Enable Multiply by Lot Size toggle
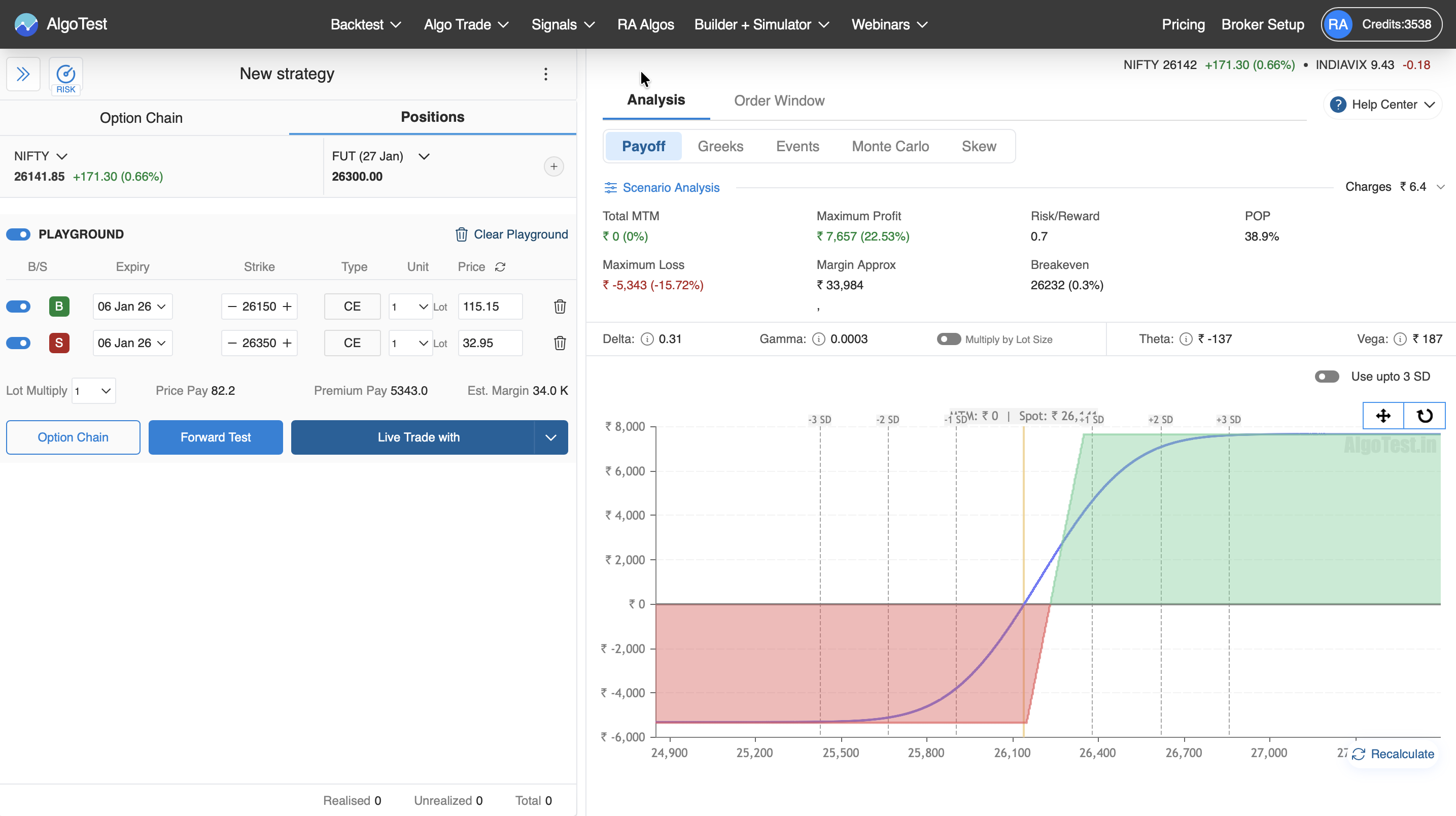This screenshot has height=816, width=1456. point(949,339)
